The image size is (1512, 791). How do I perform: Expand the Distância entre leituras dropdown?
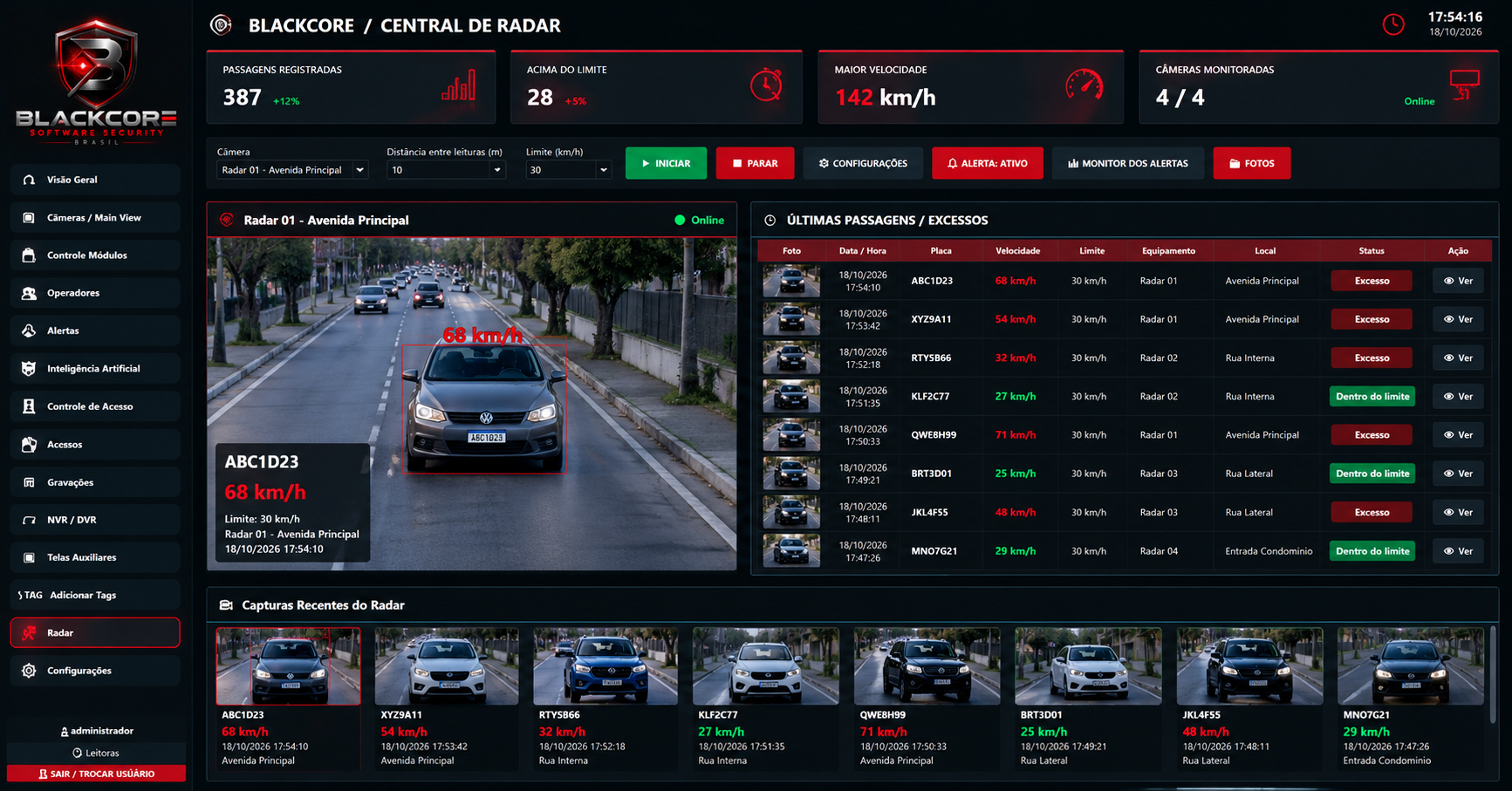coord(446,170)
